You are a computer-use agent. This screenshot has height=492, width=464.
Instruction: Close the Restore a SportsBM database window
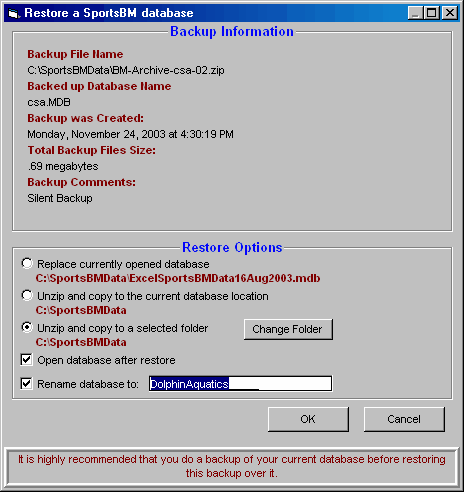tap(450, 13)
